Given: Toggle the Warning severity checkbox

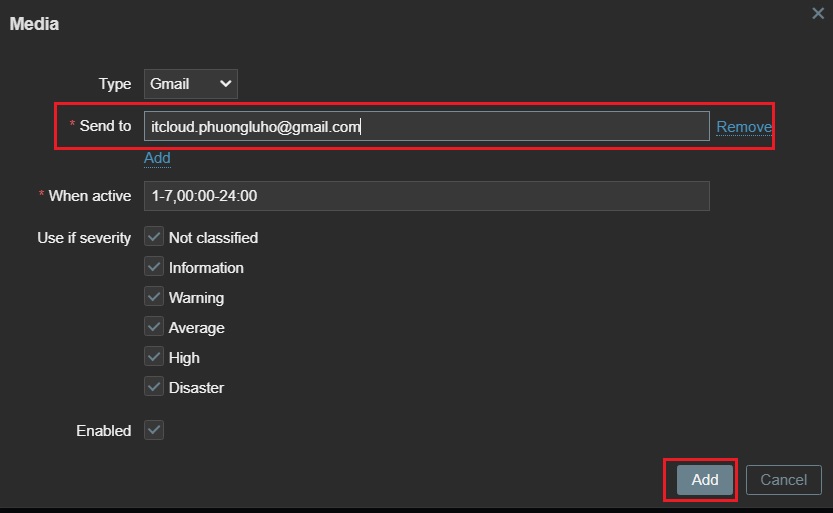Looking at the screenshot, I should pyautogui.click(x=154, y=297).
